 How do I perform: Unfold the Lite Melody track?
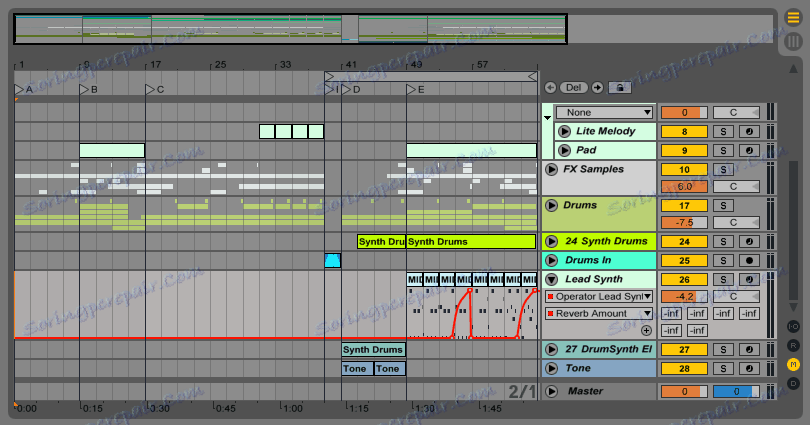click(564, 131)
